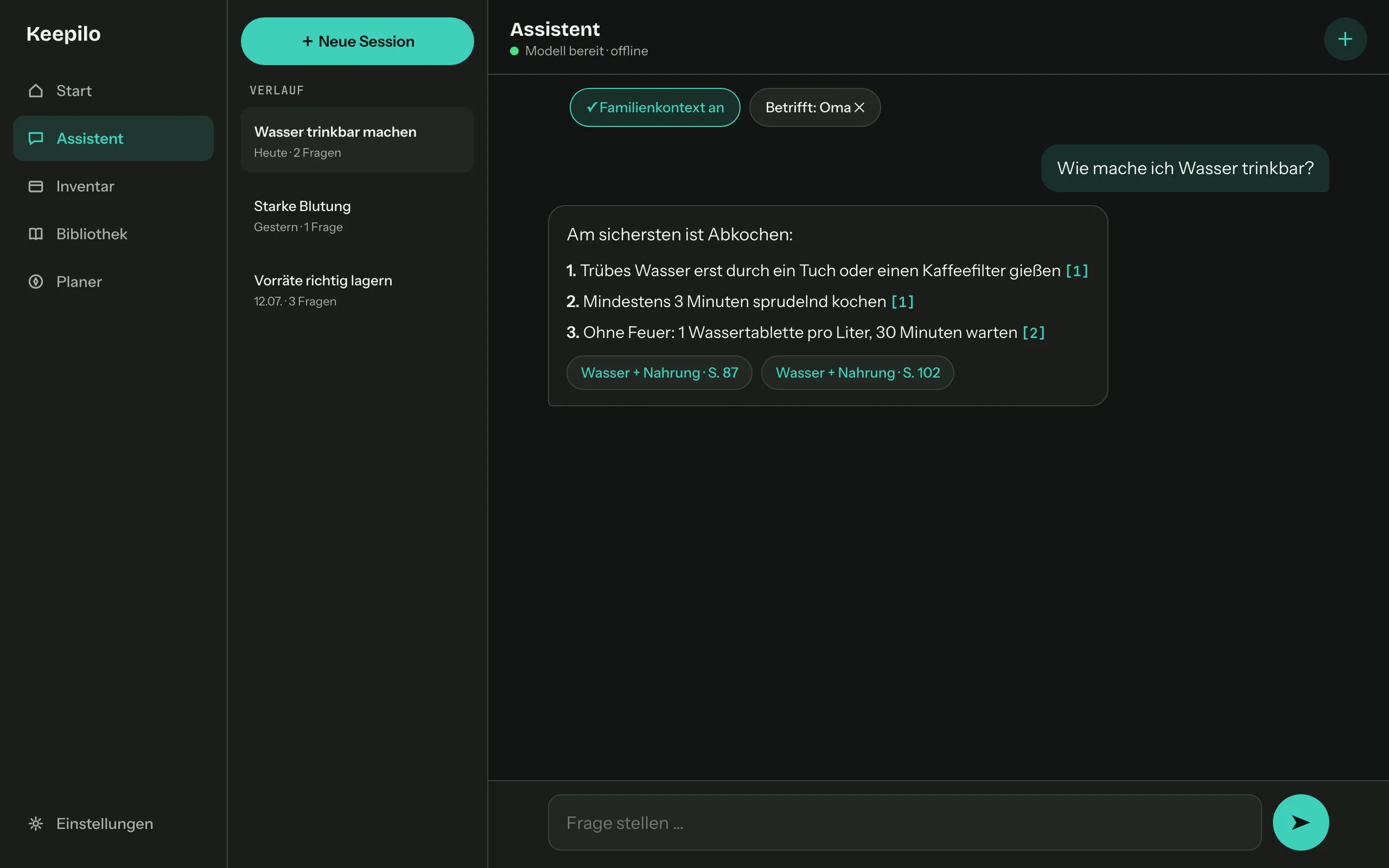Focus the 'Frage stellen …' input field
The width and height of the screenshot is (1389, 868).
click(x=904, y=822)
